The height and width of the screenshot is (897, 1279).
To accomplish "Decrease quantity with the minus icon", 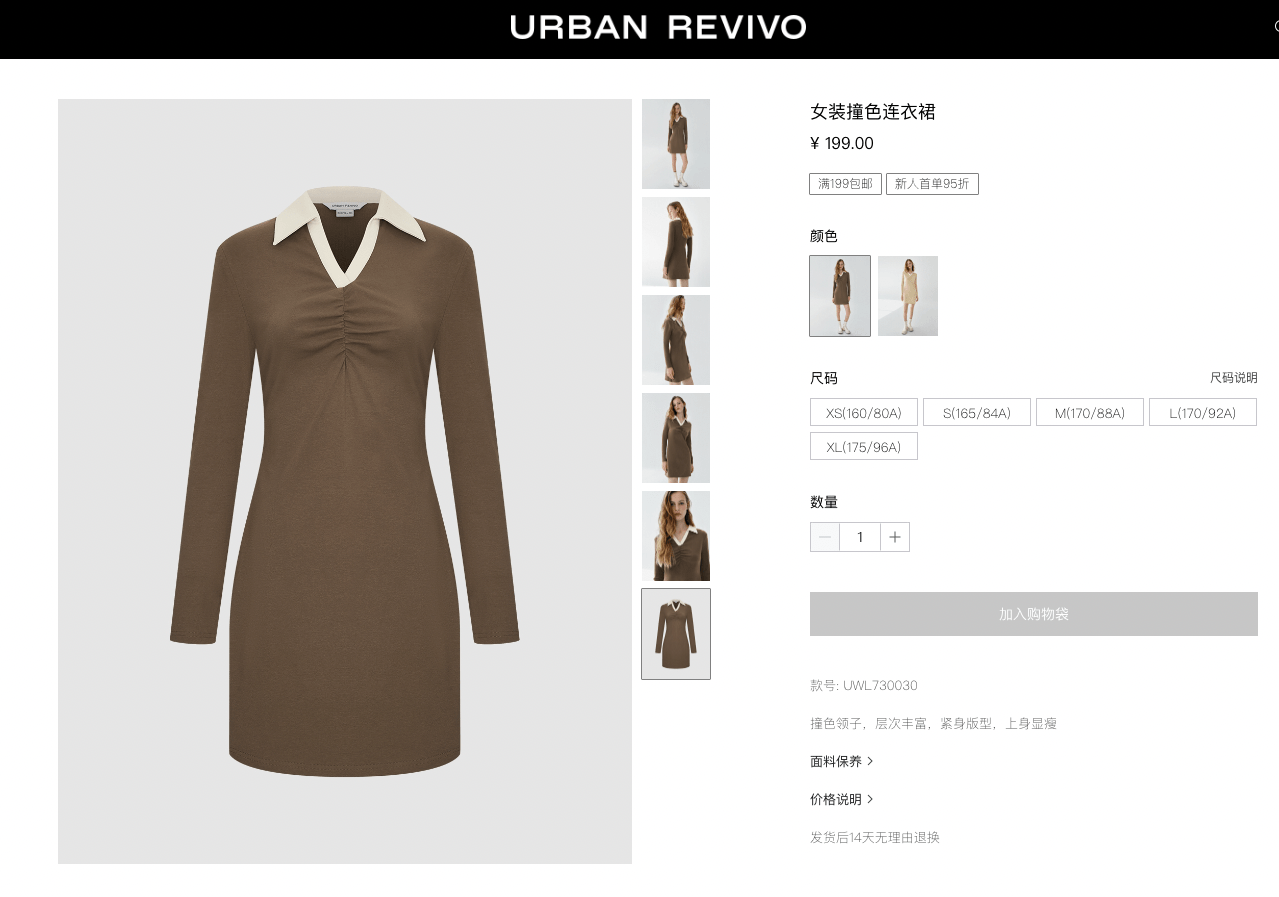I will (x=825, y=537).
